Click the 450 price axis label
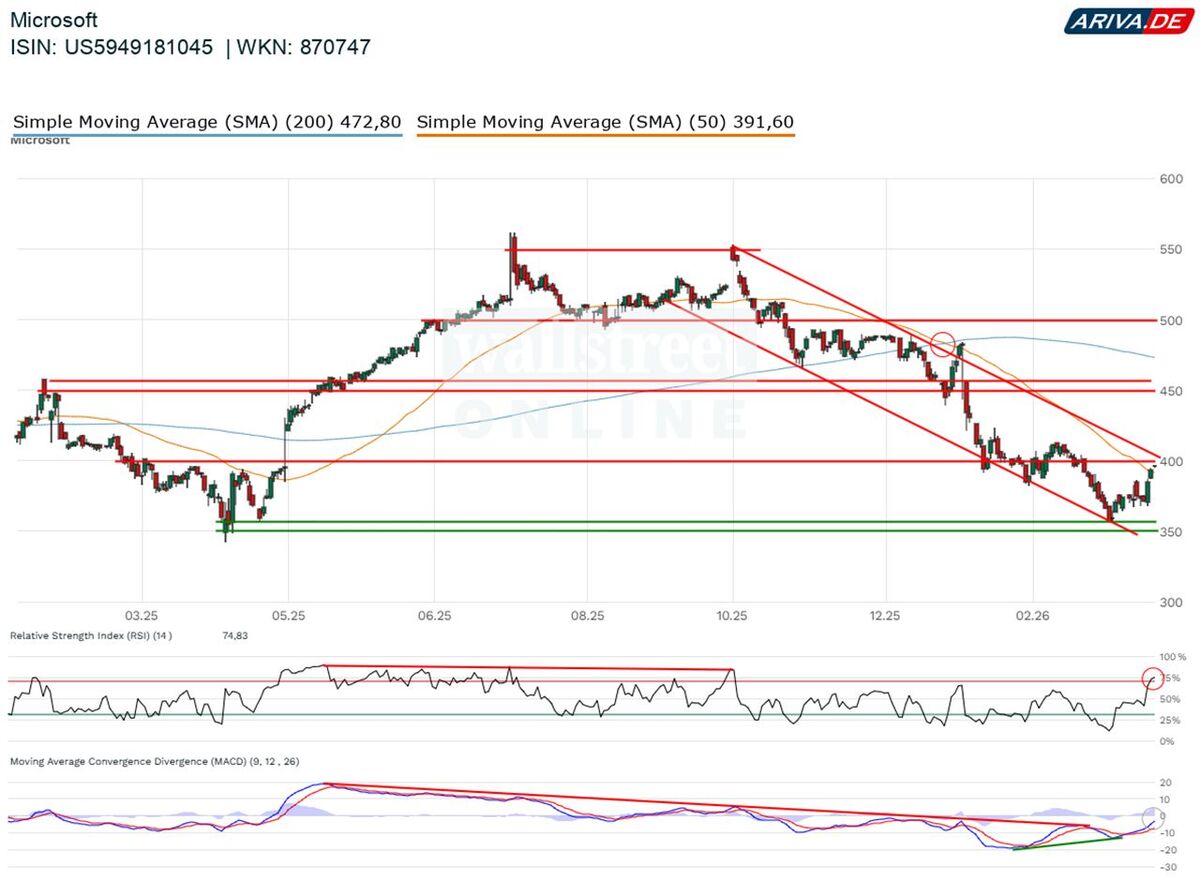The width and height of the screenshot is (1200, 881). [x=1171, y=391]
